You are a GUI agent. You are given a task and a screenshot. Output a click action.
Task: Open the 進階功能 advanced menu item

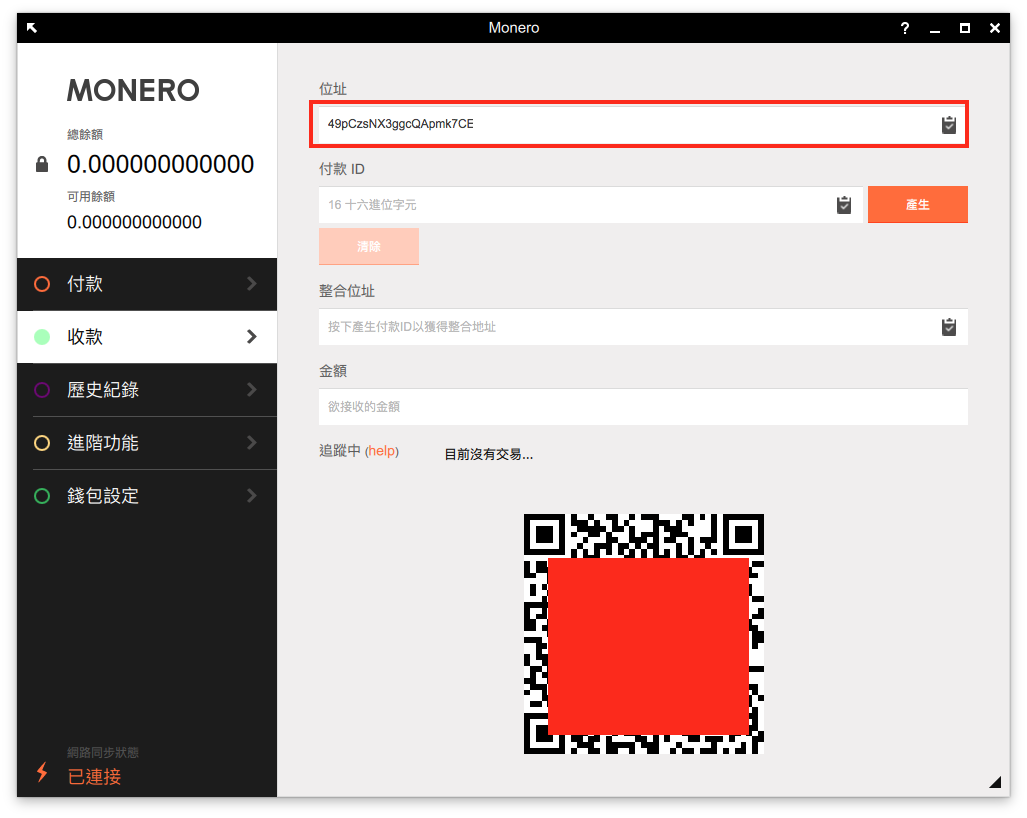point(147,443)
